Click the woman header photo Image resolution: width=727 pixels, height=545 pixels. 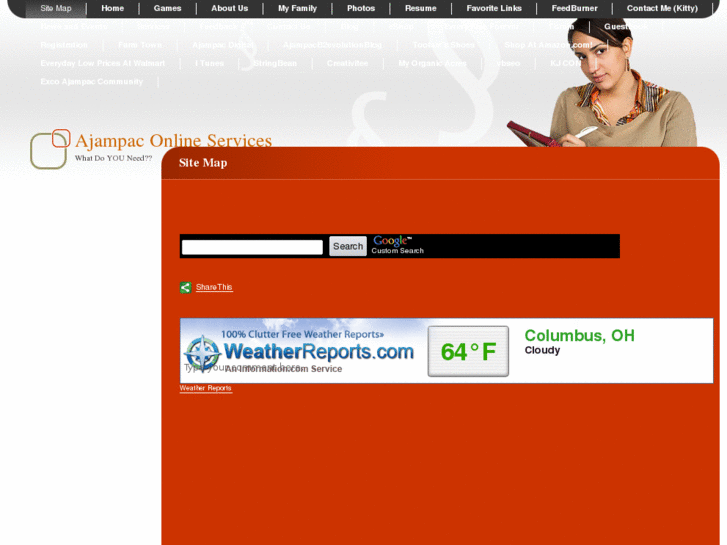click(x=603, y=83)
